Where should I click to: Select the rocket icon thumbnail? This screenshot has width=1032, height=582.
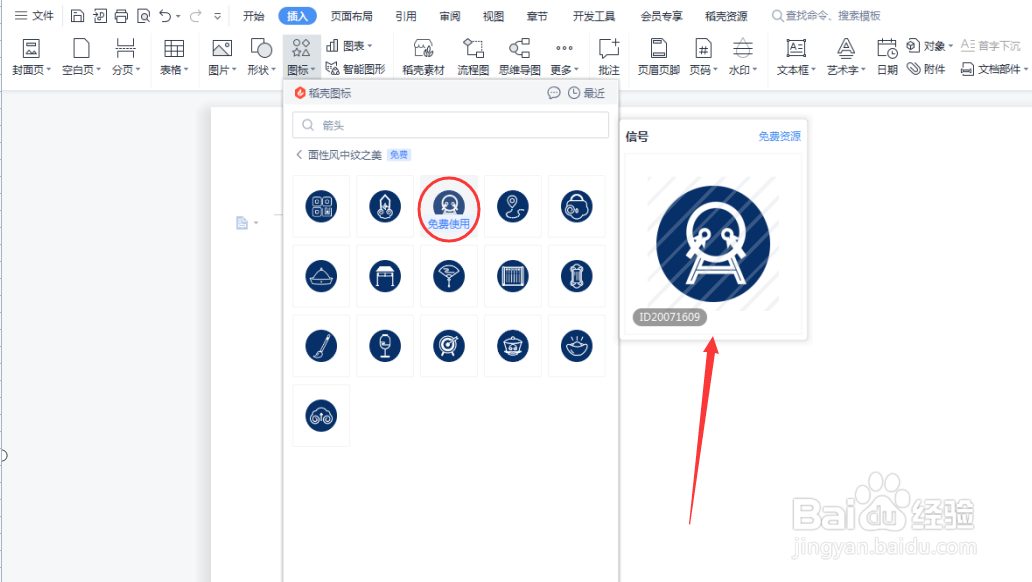point(385,206)
